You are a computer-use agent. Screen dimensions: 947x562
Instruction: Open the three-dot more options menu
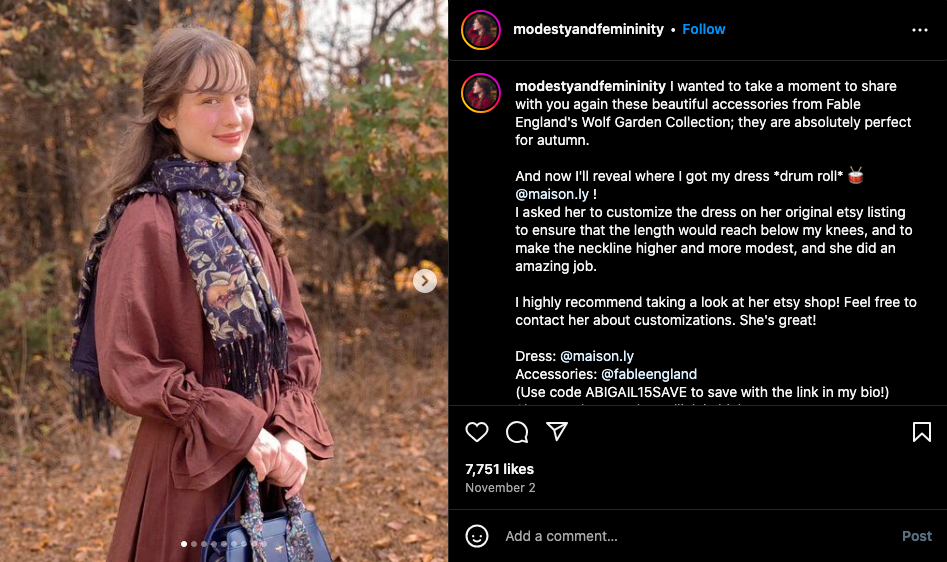[920, 30]
